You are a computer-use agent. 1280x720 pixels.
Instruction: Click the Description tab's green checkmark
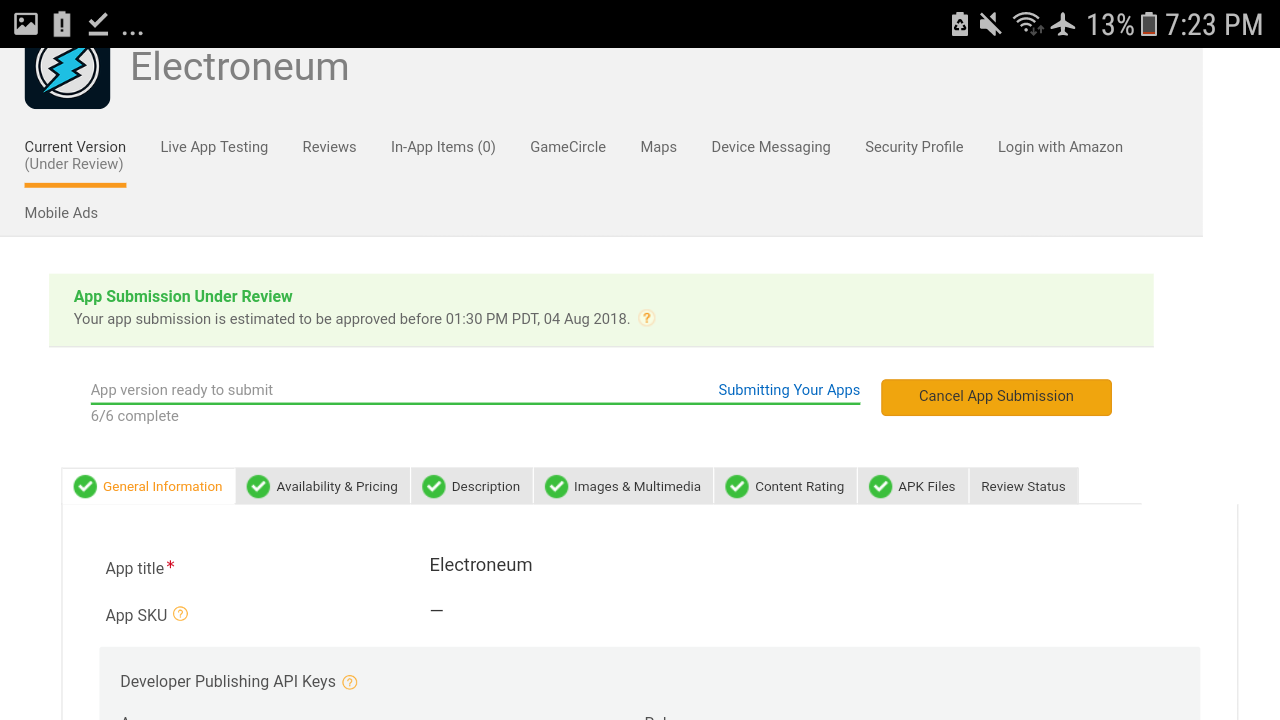click(x=433, y=487)
